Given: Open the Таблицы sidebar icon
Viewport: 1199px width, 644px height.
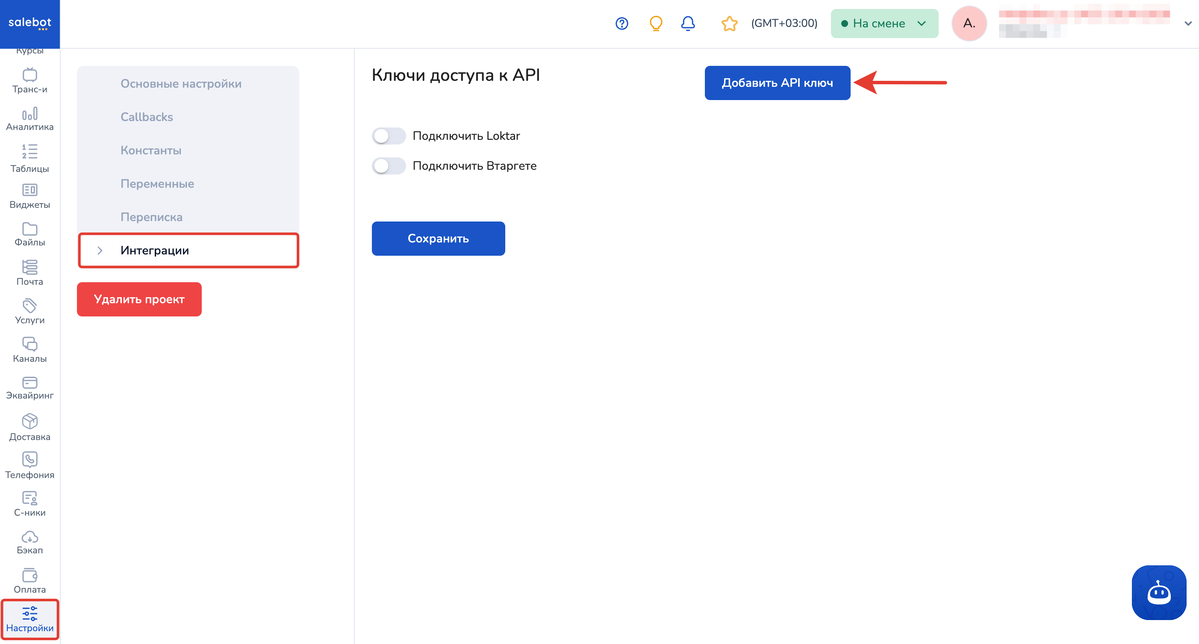Looking at the screenshot, I should click(30, 158).
